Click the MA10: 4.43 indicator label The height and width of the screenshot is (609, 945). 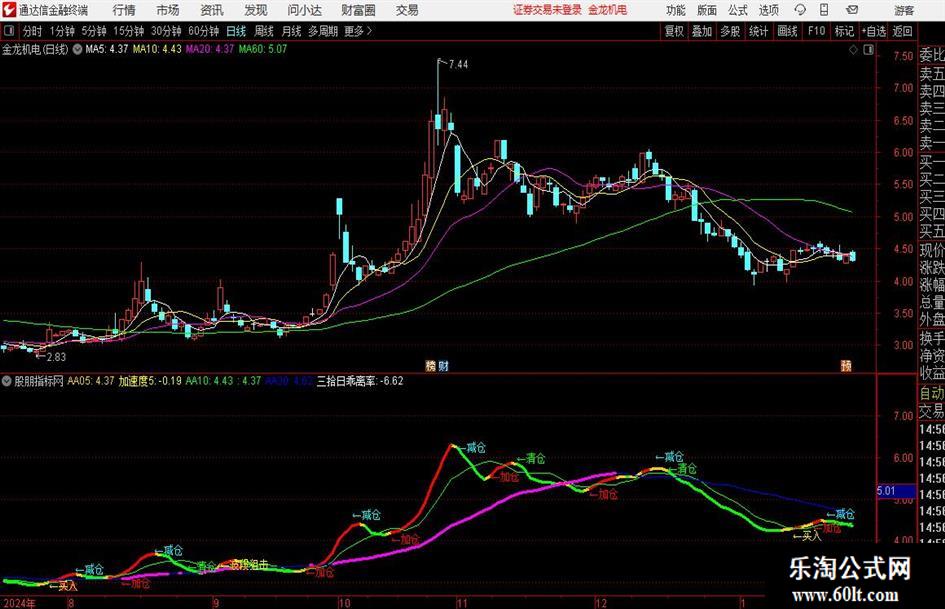click(157, 49)
